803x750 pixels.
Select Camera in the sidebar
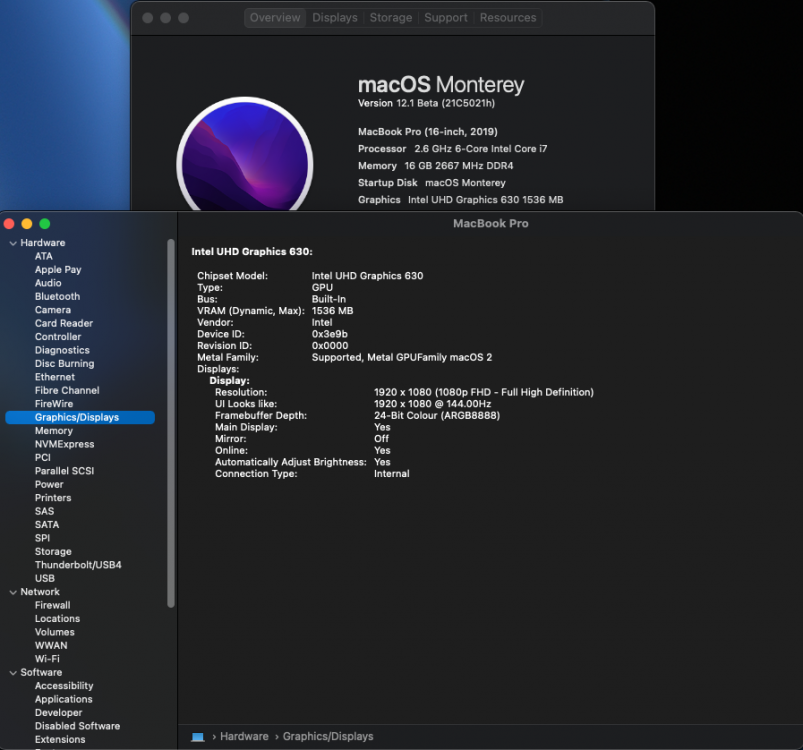(53, 310)
